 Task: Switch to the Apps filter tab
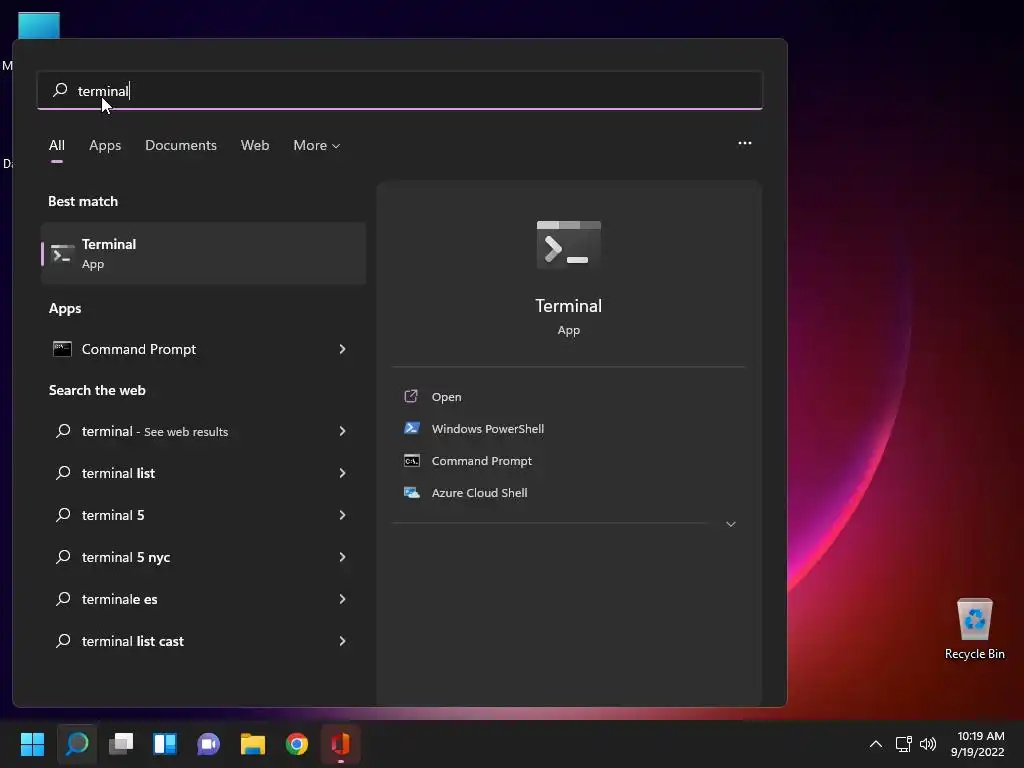click(x=105, y=145)
